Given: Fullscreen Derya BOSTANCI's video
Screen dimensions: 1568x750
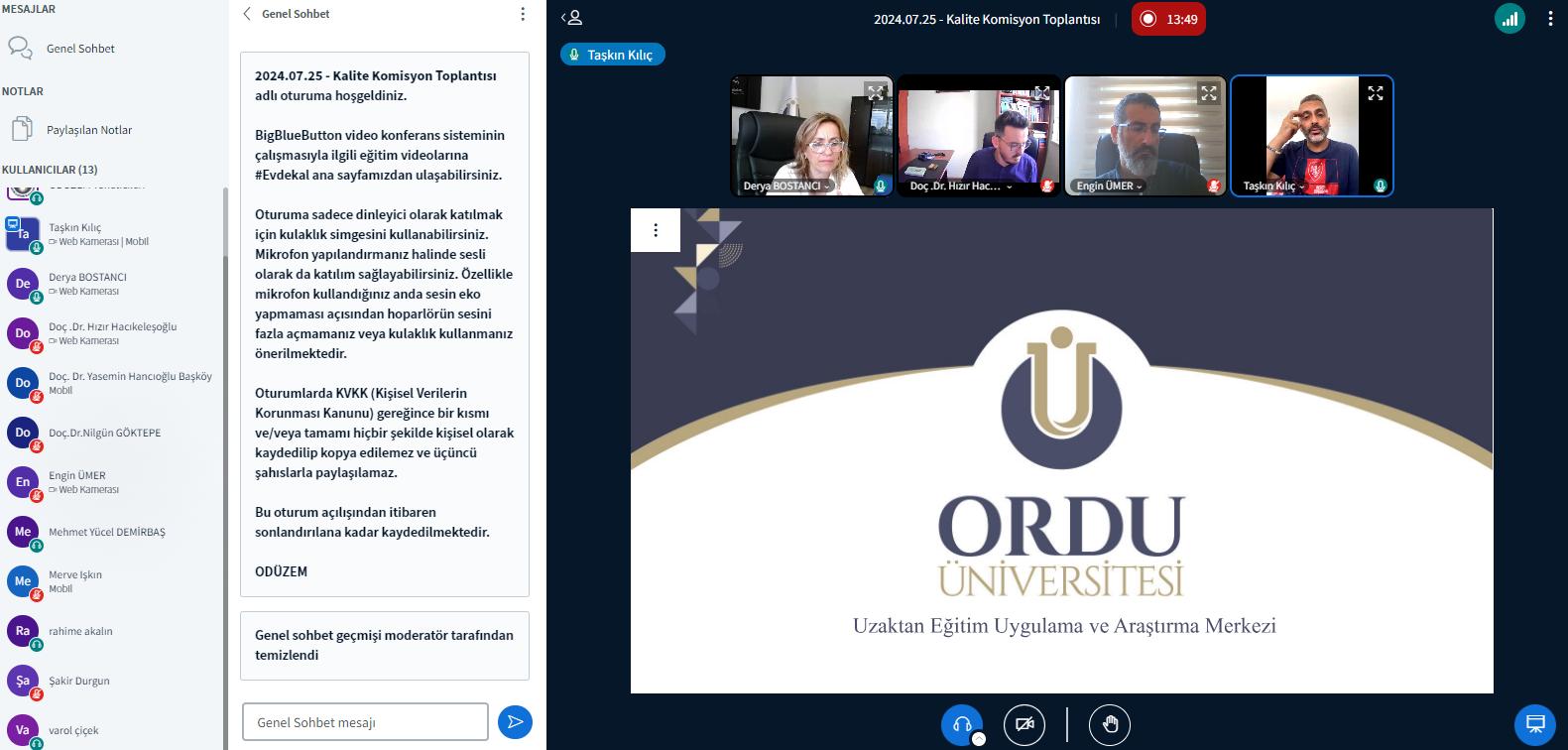Looking at the screenshot, I should tap(876, 92).
